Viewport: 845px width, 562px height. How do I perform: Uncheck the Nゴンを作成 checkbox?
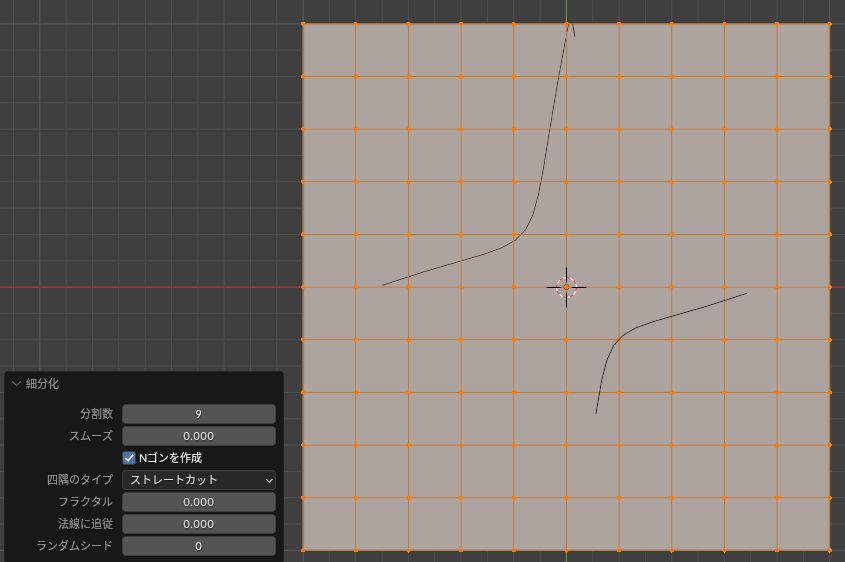pos(129,458)
